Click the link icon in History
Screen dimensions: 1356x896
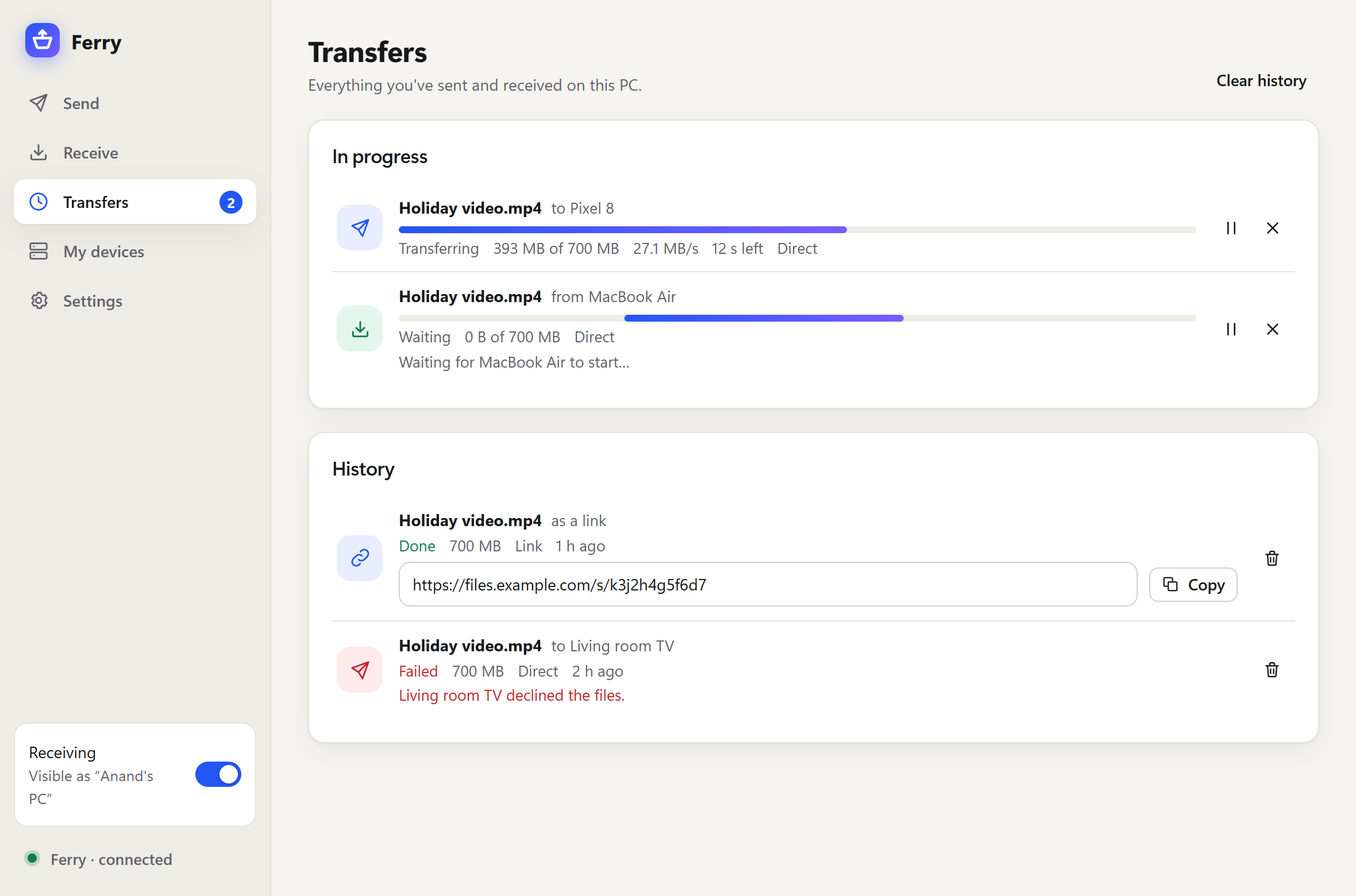360,558
